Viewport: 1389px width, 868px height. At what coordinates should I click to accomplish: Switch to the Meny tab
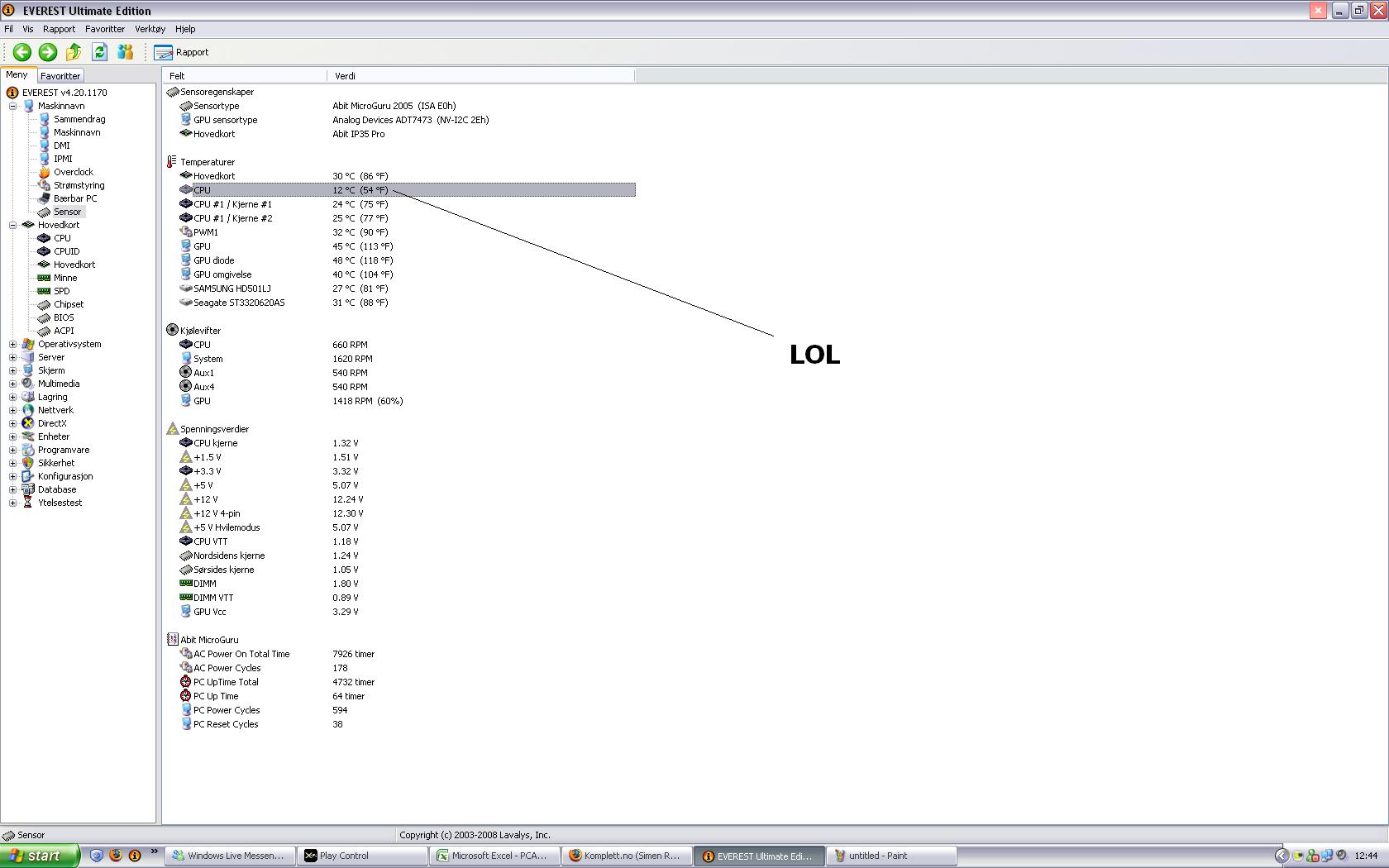tap(17, 74)
